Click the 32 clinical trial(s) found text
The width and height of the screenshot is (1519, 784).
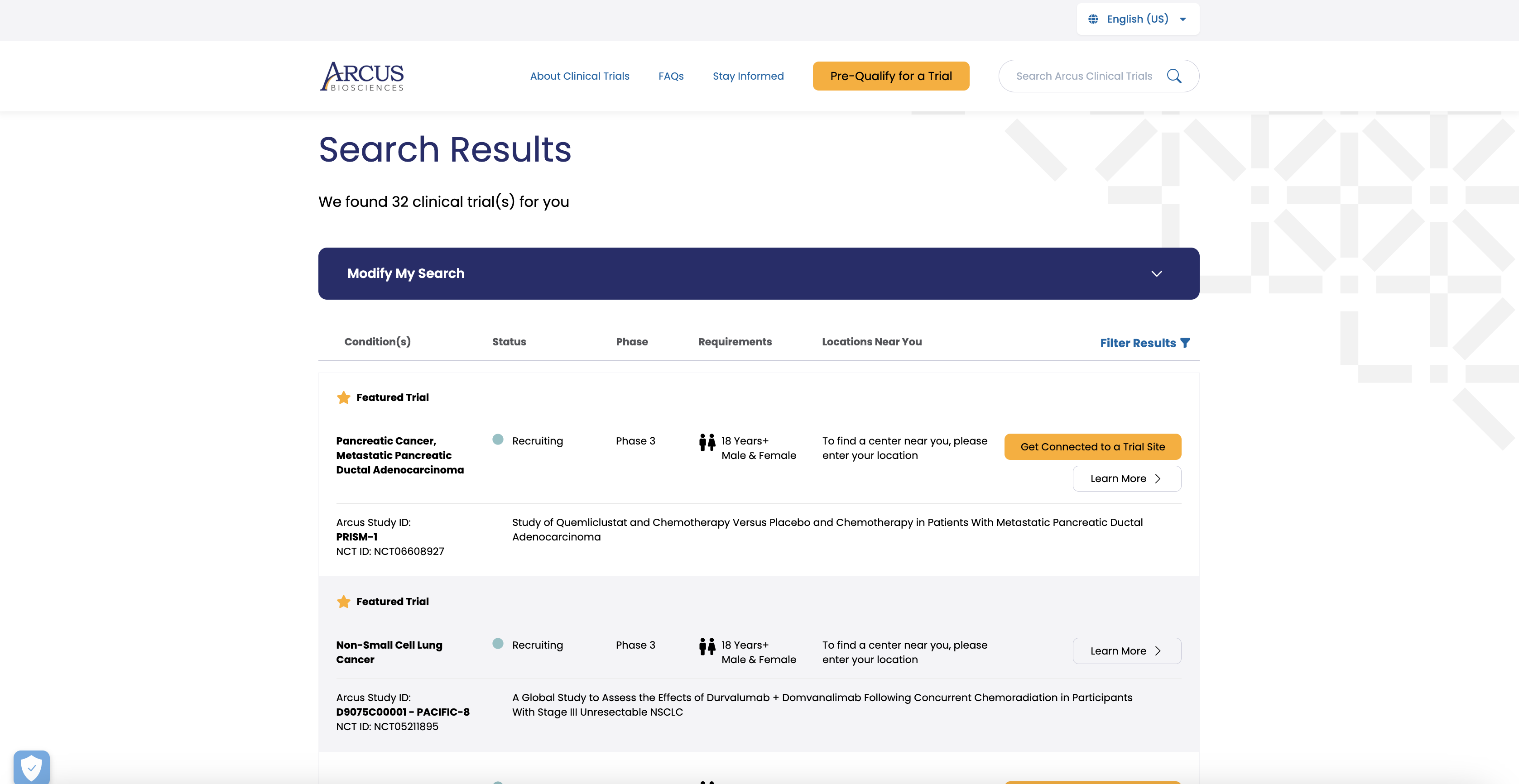coord(443,201)
